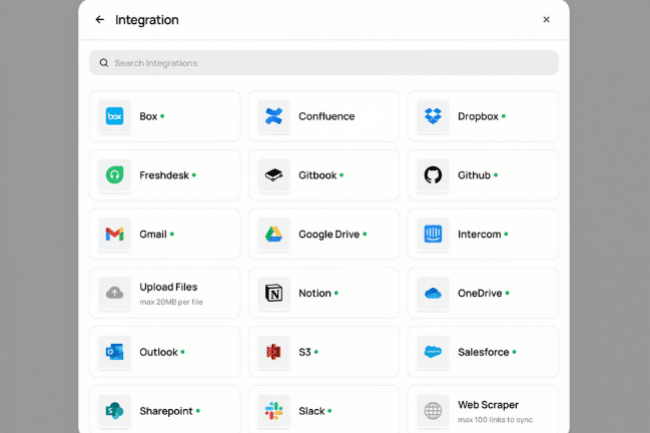
Task: Click 'max 20MB per file' note
Action: click(171, 302)
